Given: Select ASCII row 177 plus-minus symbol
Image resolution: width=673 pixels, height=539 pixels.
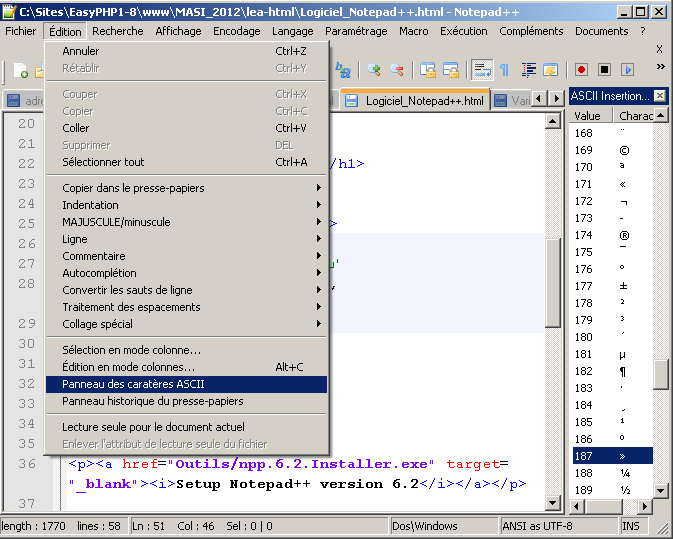Looking at the screenshot, I should click(613, 286).
